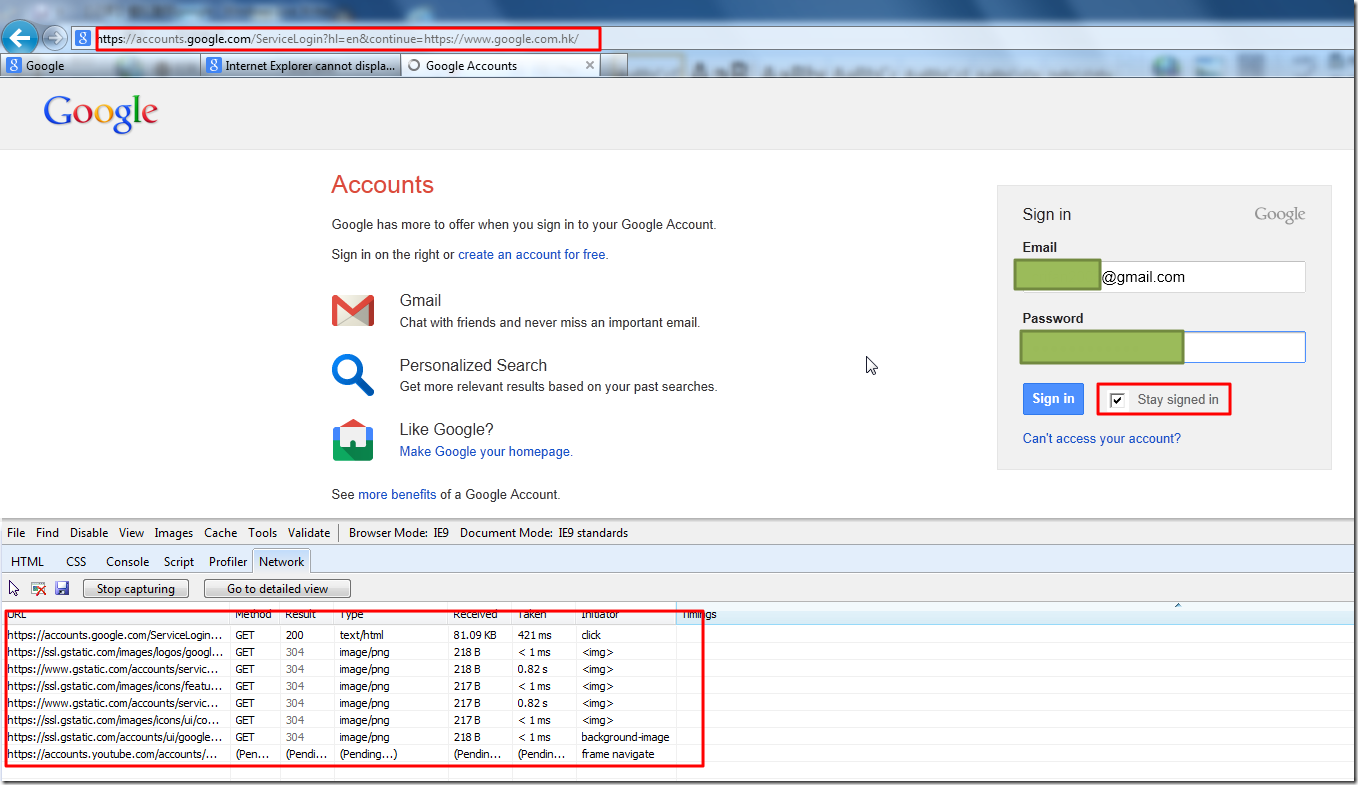Select the accounts.youtube.com pending request row
1358x785 pixels.
click(341, 754)
